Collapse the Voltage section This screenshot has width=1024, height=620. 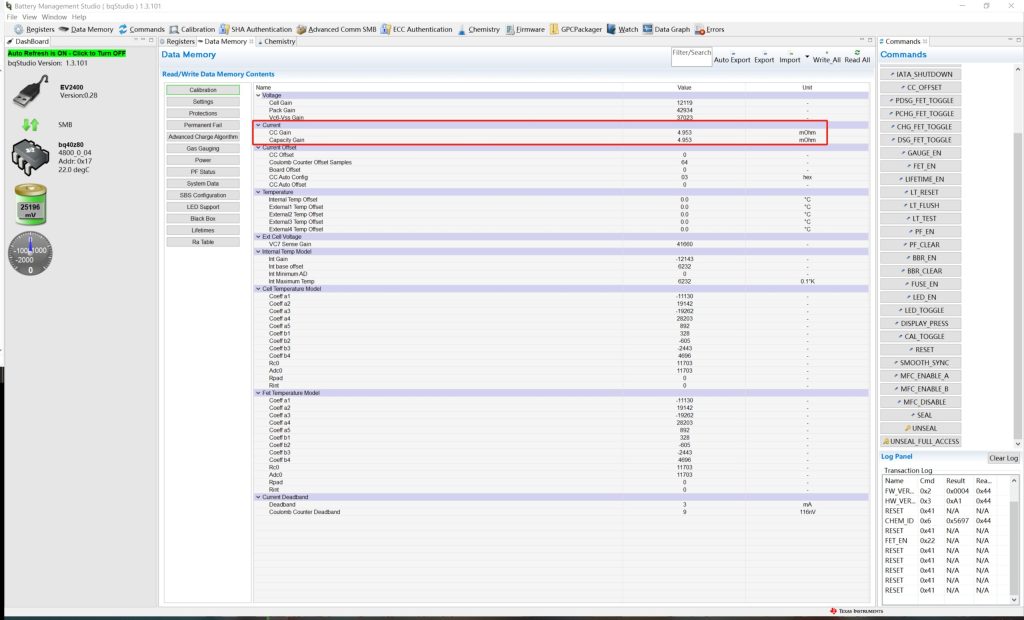tap(258, 95)
